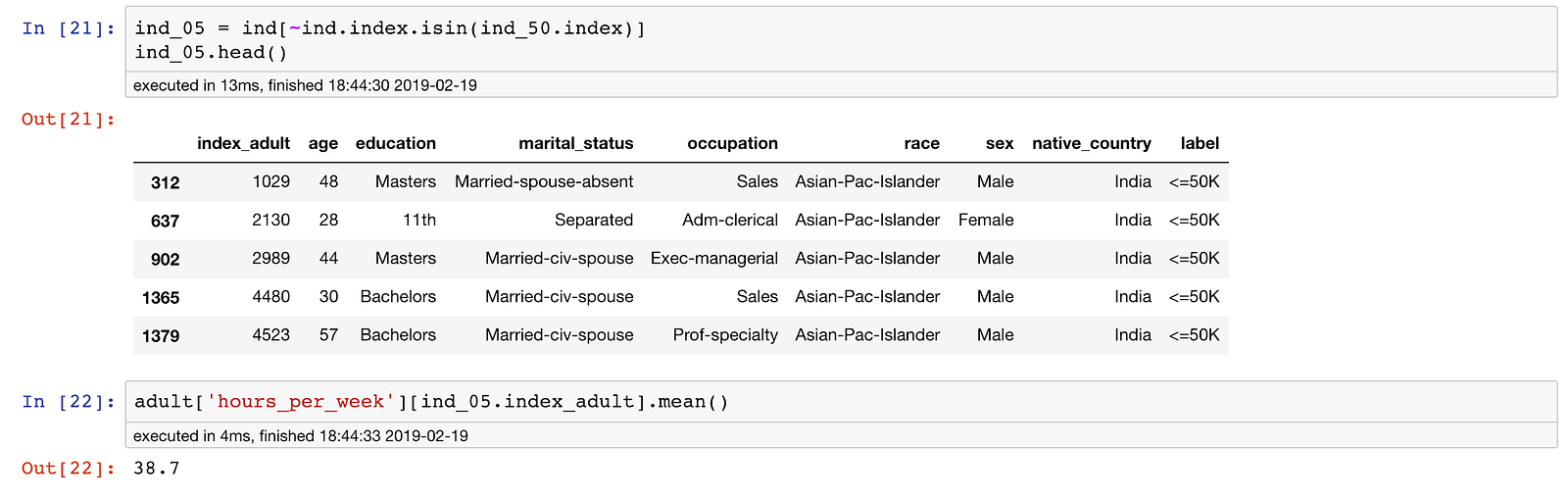Click the Exec-managerial occupation cell

tap(714, 259)
